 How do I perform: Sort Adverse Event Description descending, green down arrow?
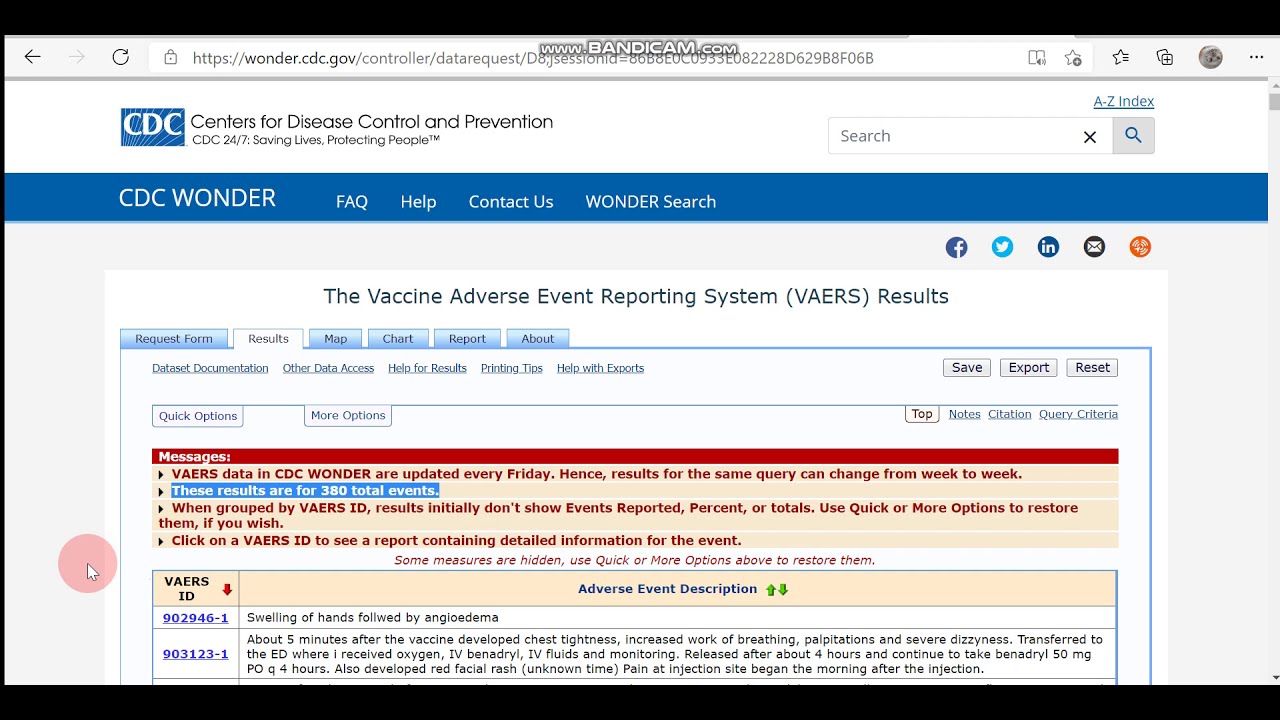pos(783,590)
